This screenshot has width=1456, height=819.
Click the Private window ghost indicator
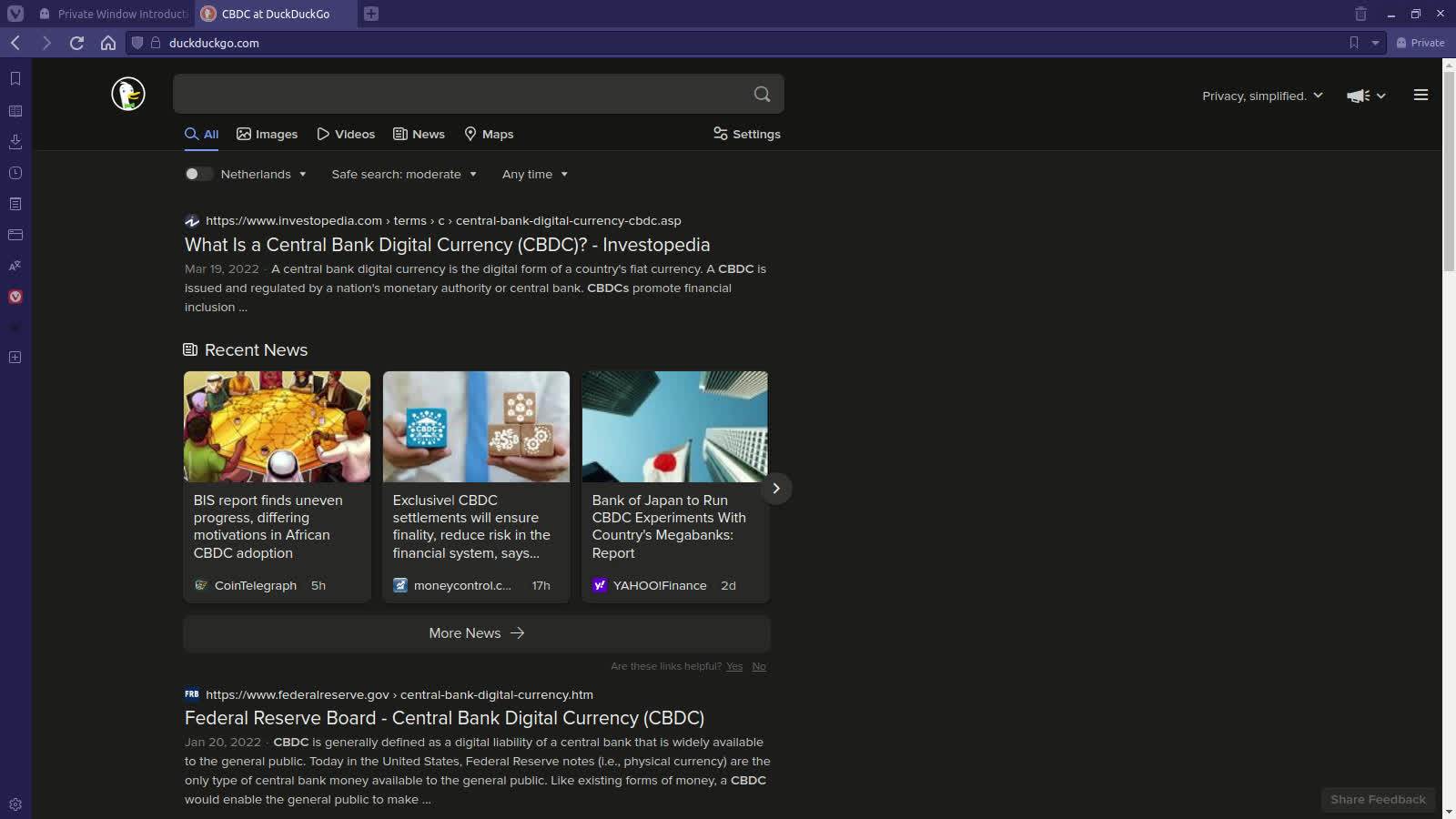(x=1420, y=43)
